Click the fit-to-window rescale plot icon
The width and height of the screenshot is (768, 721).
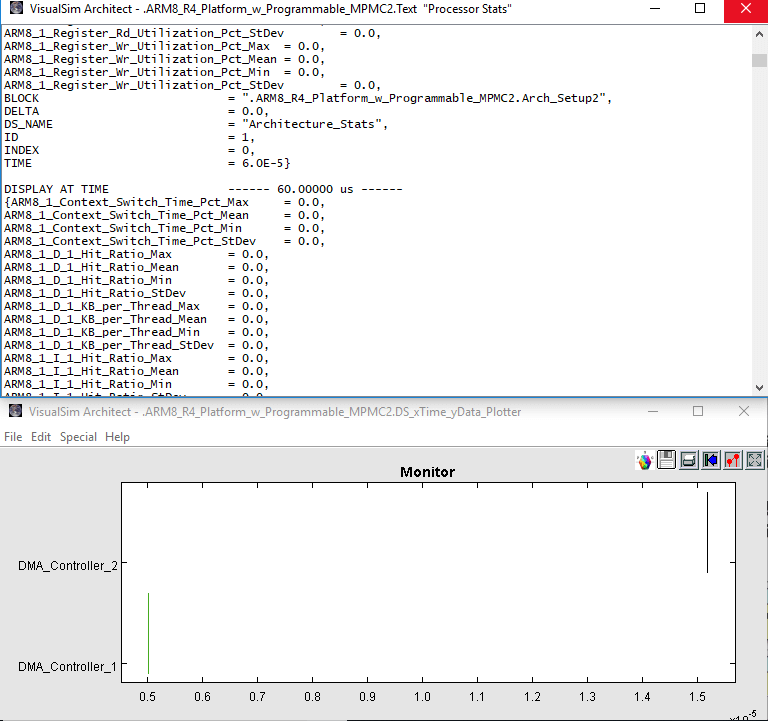pos(755,460)
